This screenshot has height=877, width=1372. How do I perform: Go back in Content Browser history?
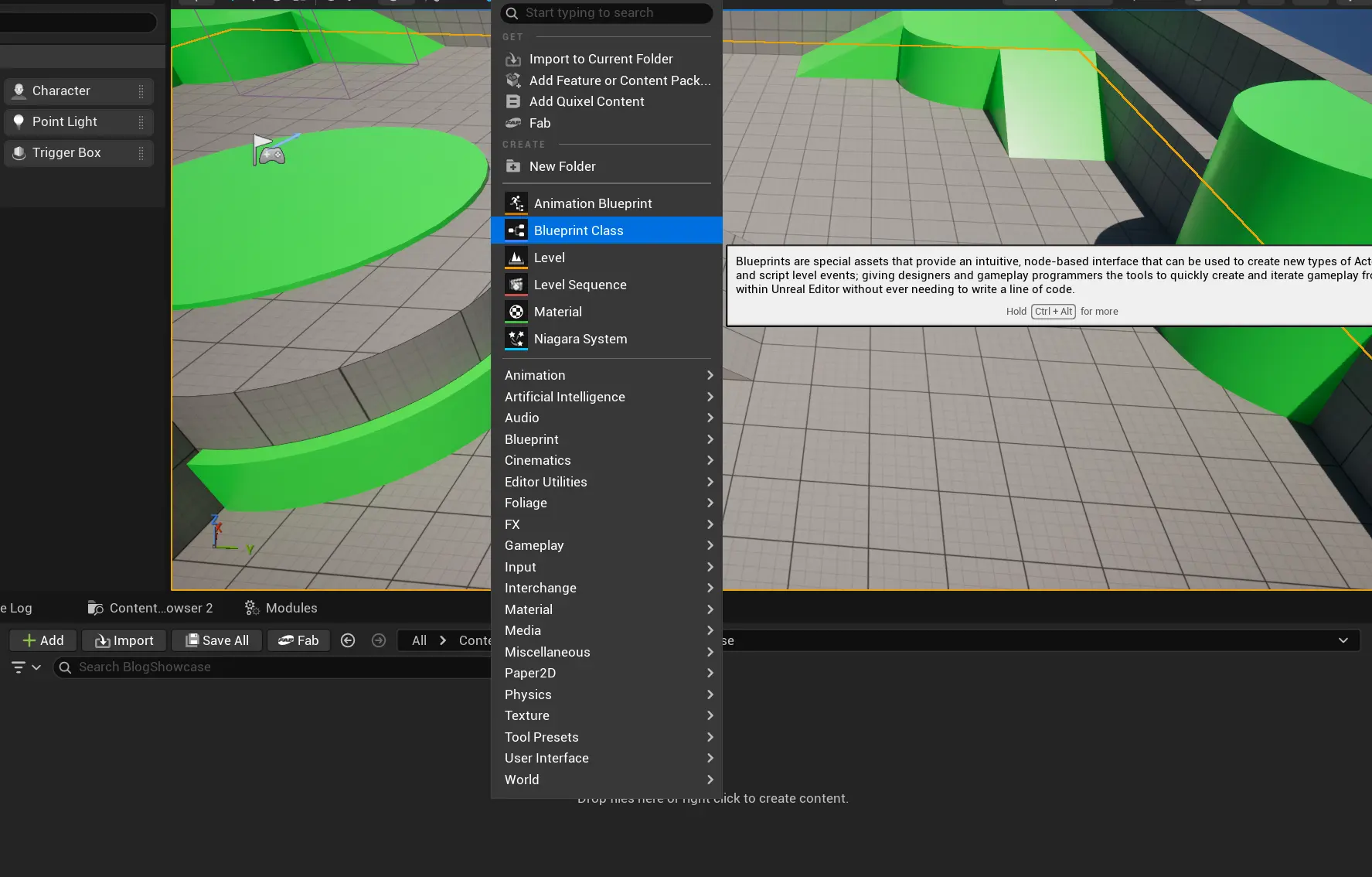pos(348,640)
